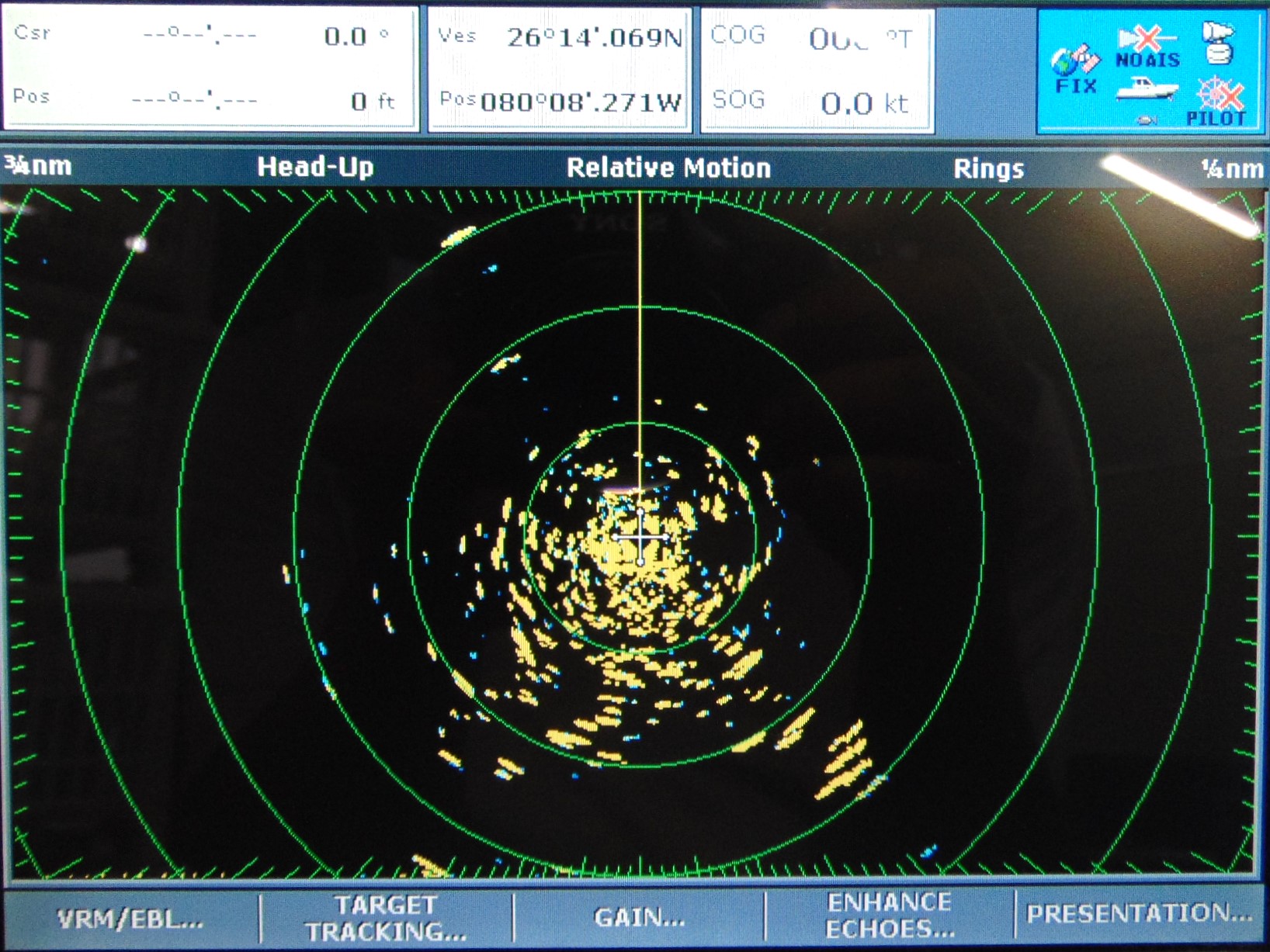Image resolution: width=1270 pixels, height=952 pixels.
Task: Toggle the Rings indicator in status bar
Action: (x=988, y=169)
